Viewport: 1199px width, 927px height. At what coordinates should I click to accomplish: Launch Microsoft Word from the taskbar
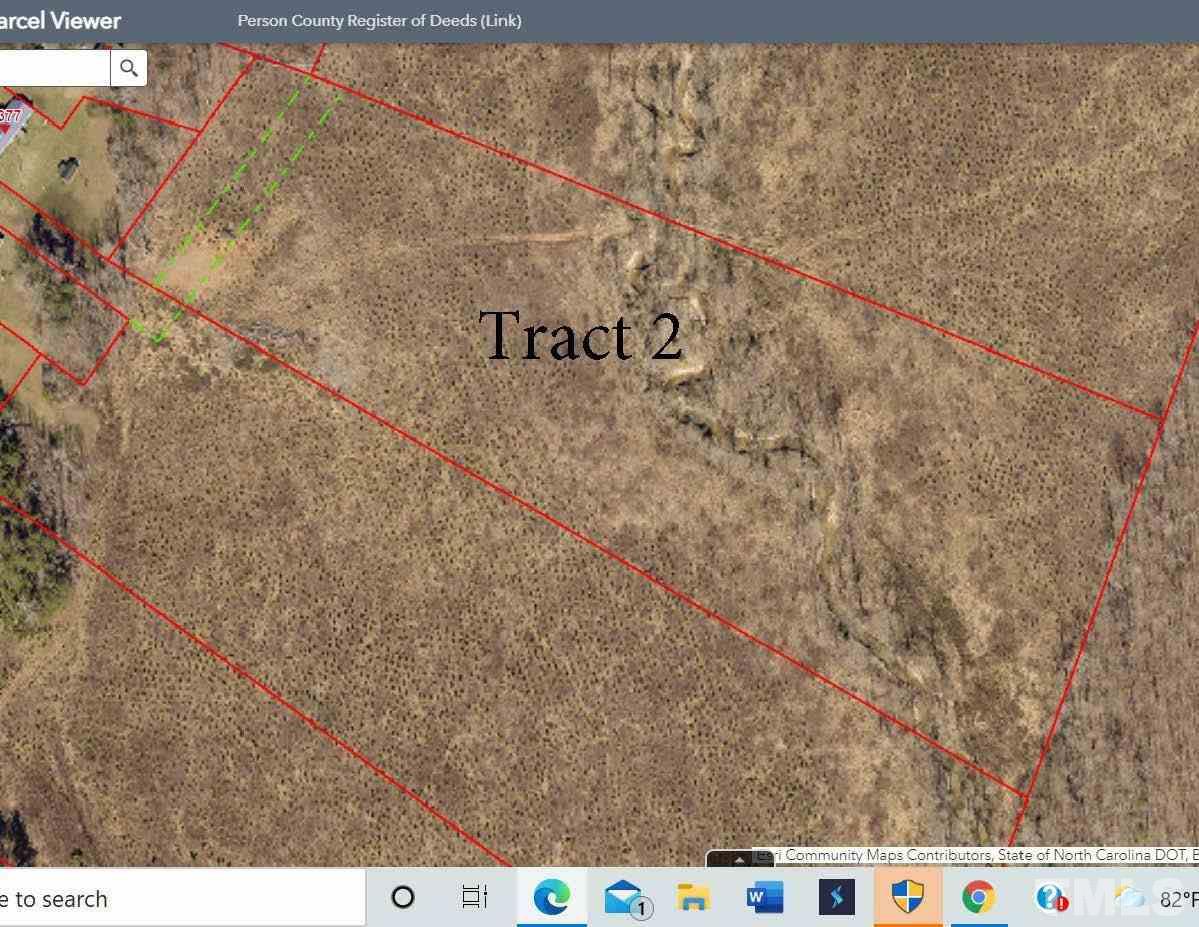[765, 897]
